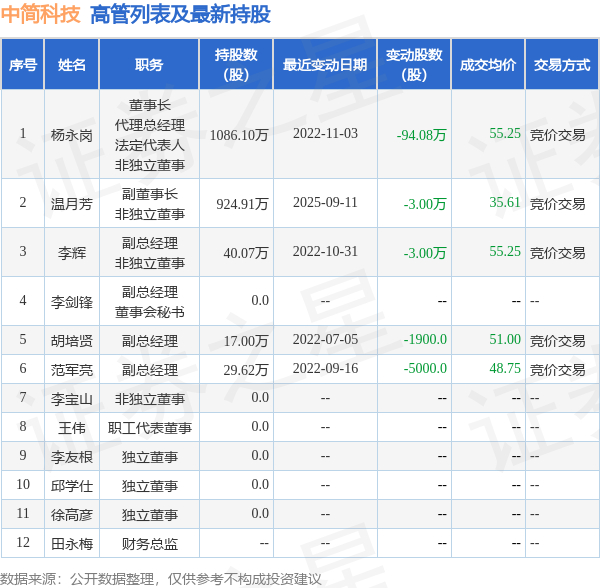Screen dimensions: 600x588
Task: Click the average price 51.00
Action: 505,339
